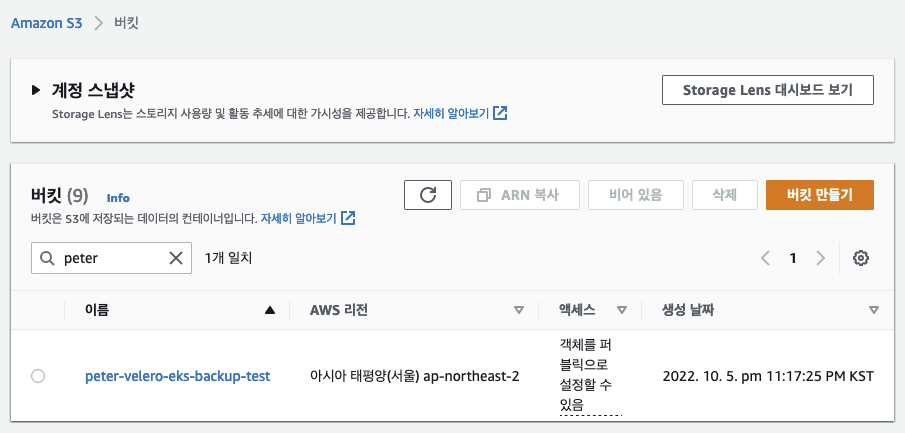Clear the peter search with X icon
The width and height of the screenshot is (905, 433).
pyautogui.click(x=175, y=258)
